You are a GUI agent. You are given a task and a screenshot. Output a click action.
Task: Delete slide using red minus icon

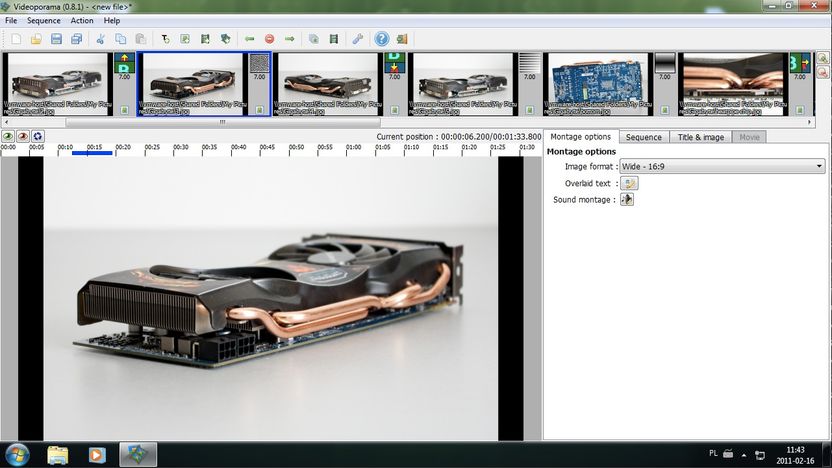click(270, 39)
